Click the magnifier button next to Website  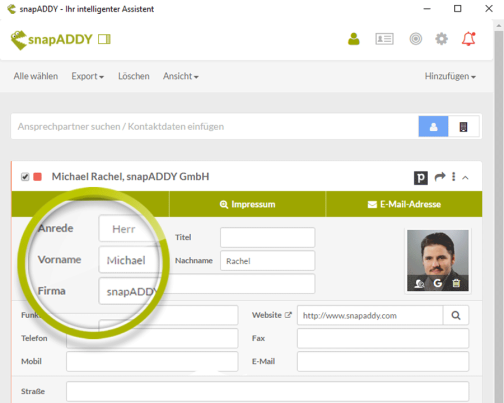click(x=456, y=315)
